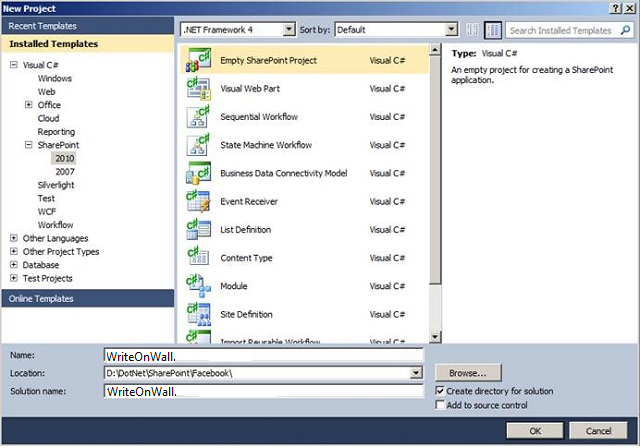Click the List Definition template icon

coord(198,230)
